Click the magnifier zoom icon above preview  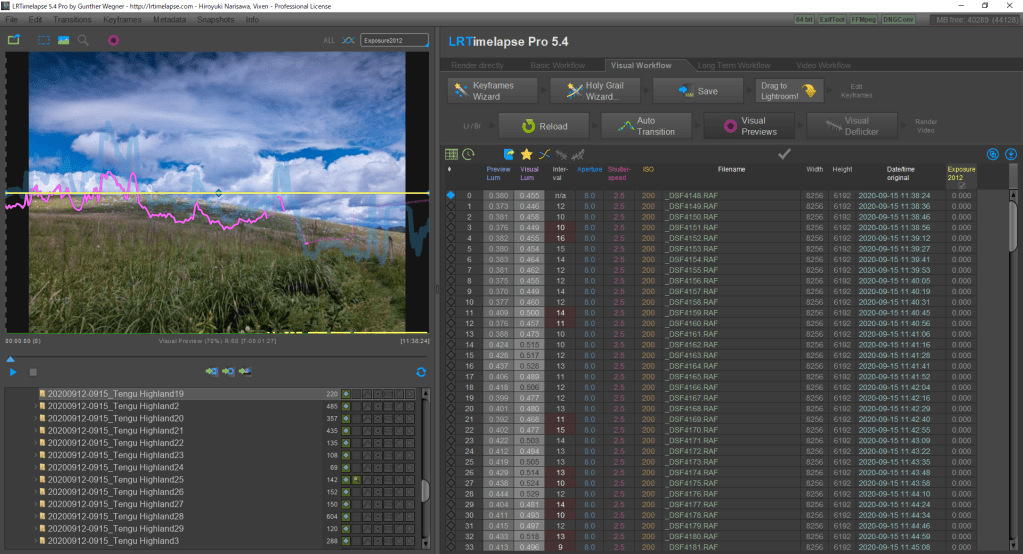point(84,41)
